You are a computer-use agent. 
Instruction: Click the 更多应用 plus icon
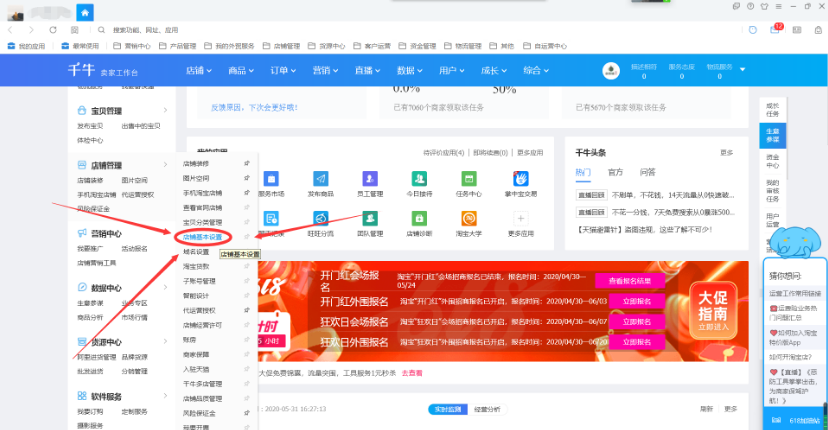click(521, 218)
